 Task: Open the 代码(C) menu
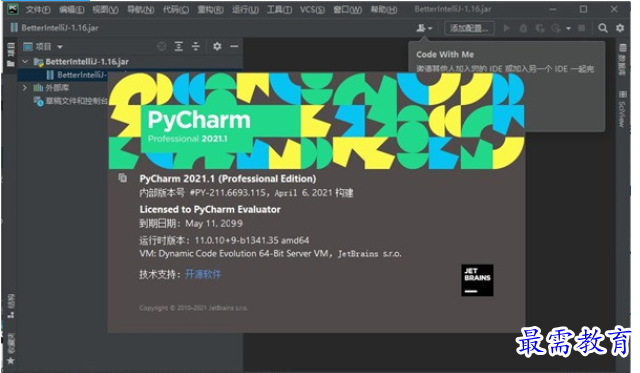pos(176,9)
